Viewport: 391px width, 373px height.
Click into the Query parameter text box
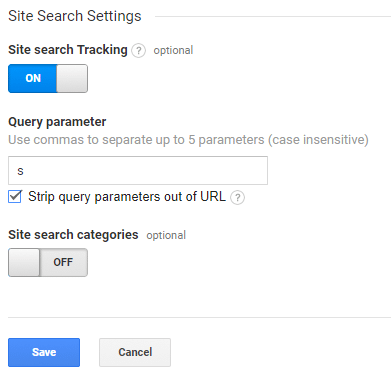(138, 170)
